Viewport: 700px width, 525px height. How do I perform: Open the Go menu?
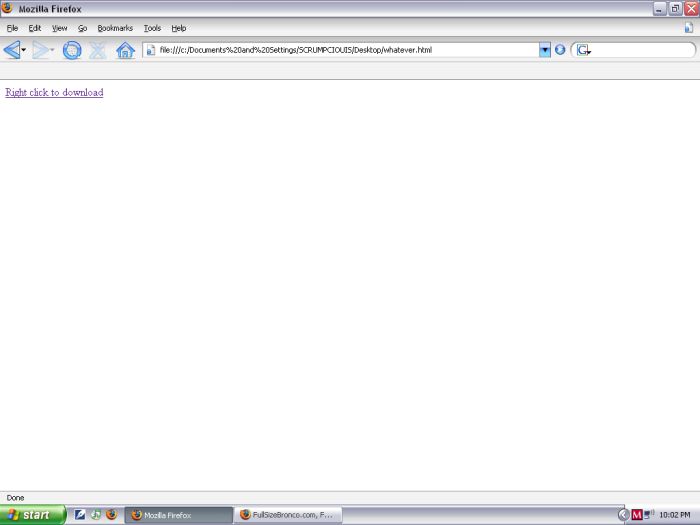tap(83, 28)
